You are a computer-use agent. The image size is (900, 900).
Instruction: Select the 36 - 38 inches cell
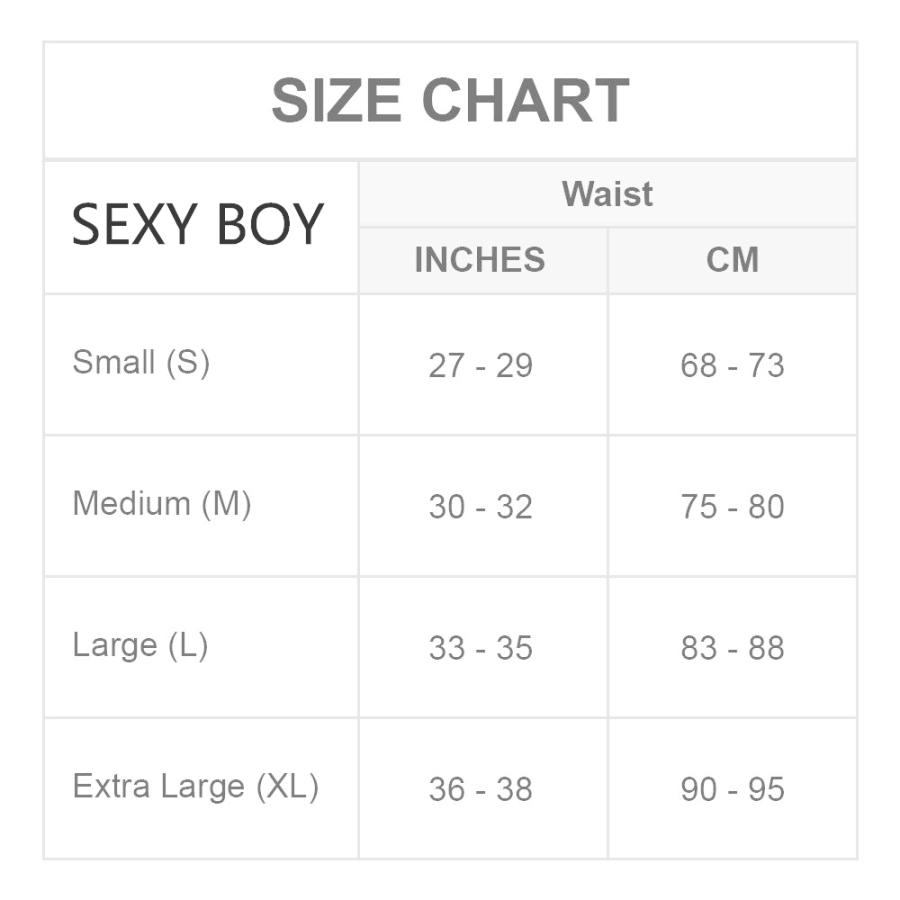pos(480,789)
